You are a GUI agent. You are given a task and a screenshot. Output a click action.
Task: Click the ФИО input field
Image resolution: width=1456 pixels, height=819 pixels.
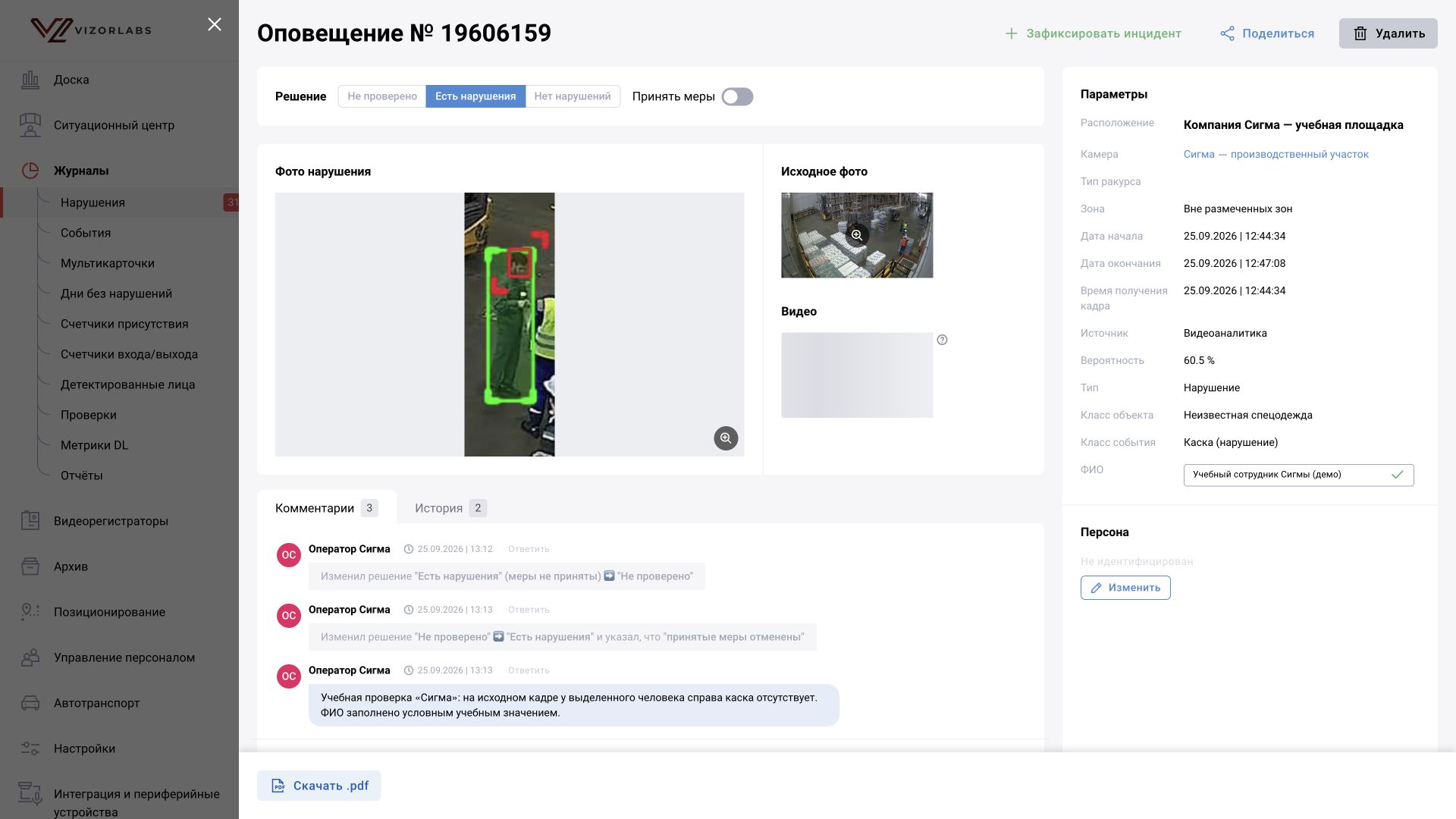[x=1298, y=475]
